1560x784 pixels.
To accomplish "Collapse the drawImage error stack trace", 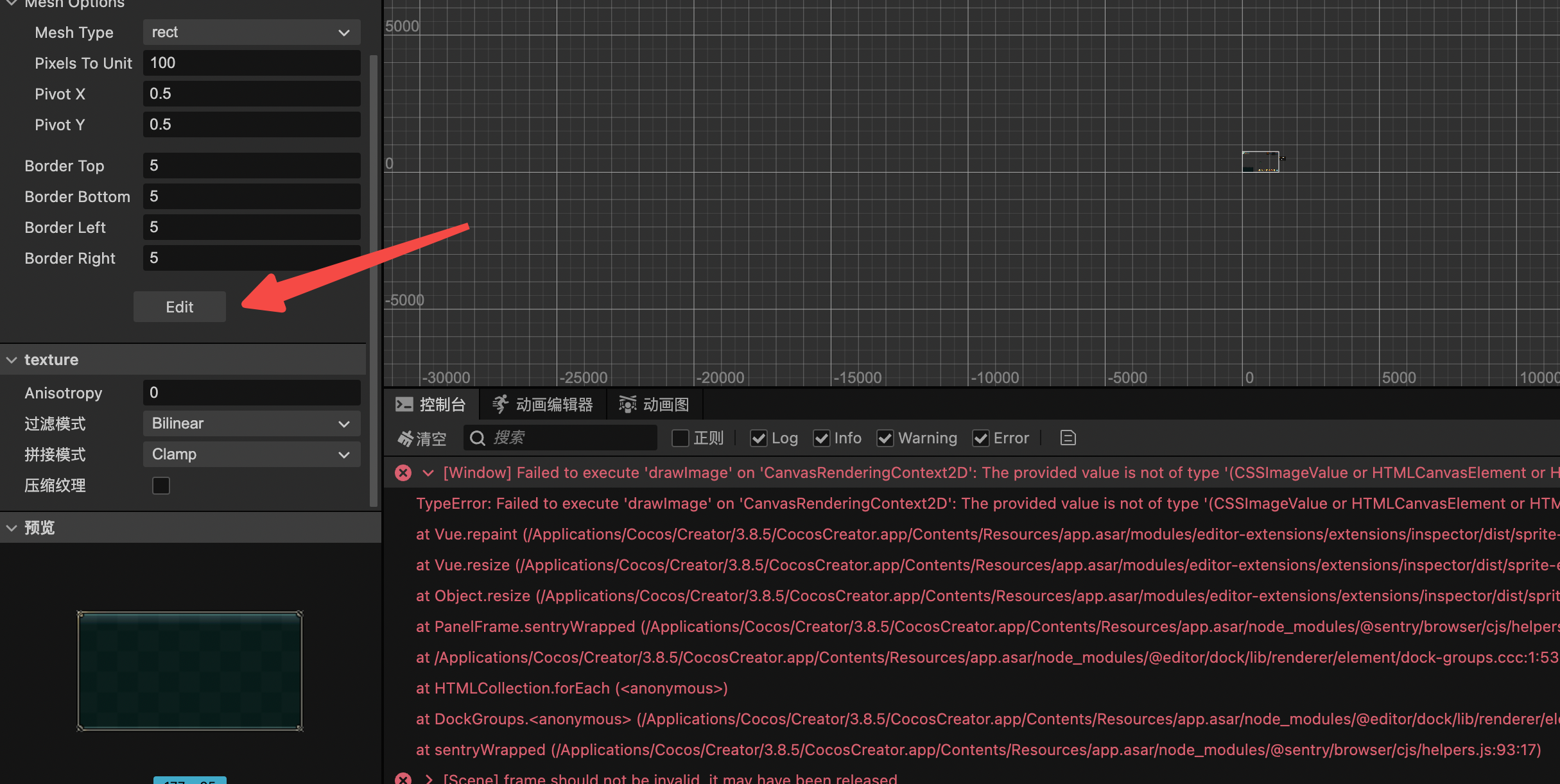I will (x=428, y=473).
